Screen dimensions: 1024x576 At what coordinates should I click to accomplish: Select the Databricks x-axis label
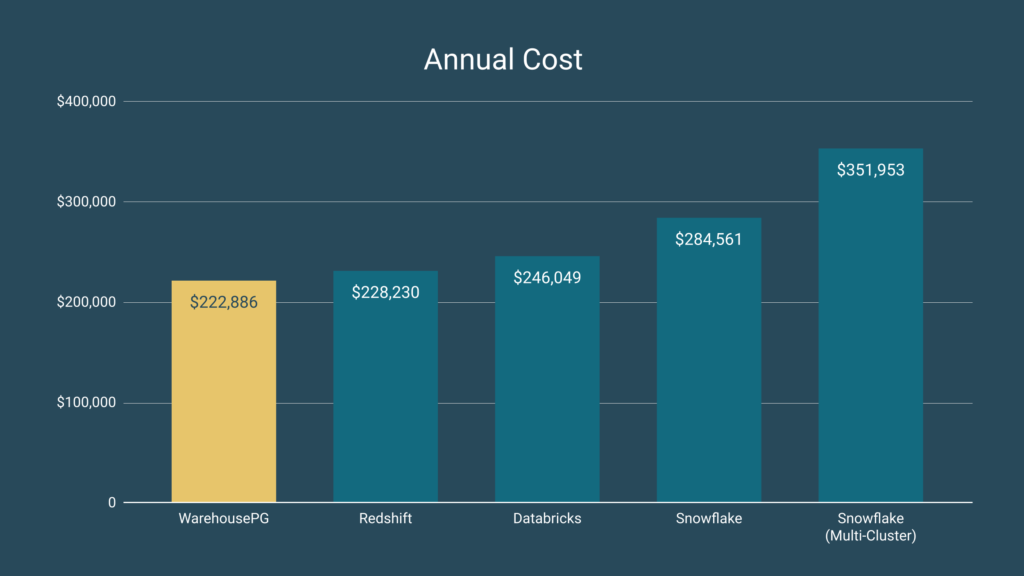(x=547, y=519)
